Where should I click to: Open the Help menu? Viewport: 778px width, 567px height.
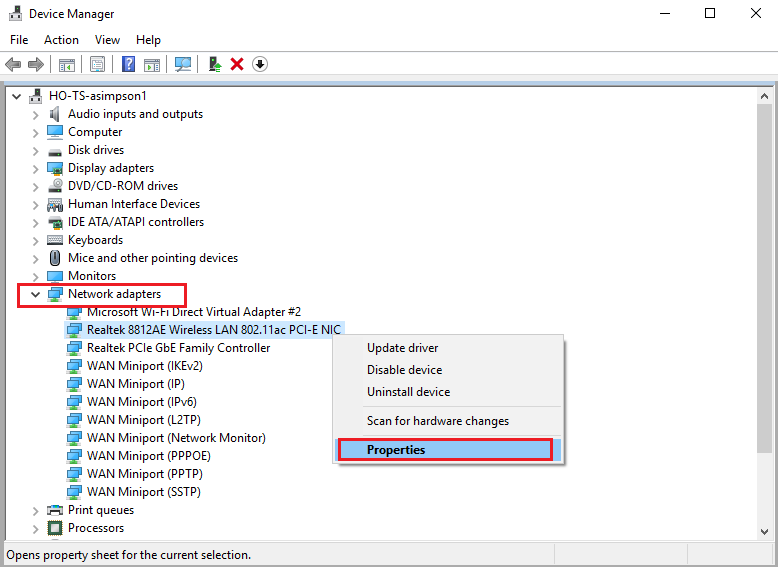(148, 40)
